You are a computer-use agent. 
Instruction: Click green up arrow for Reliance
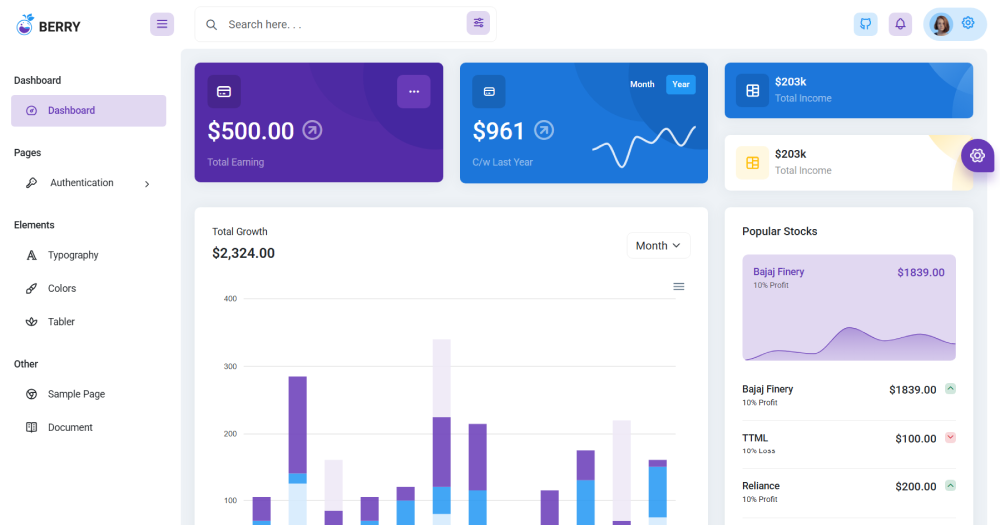click(x=950, y=485)
